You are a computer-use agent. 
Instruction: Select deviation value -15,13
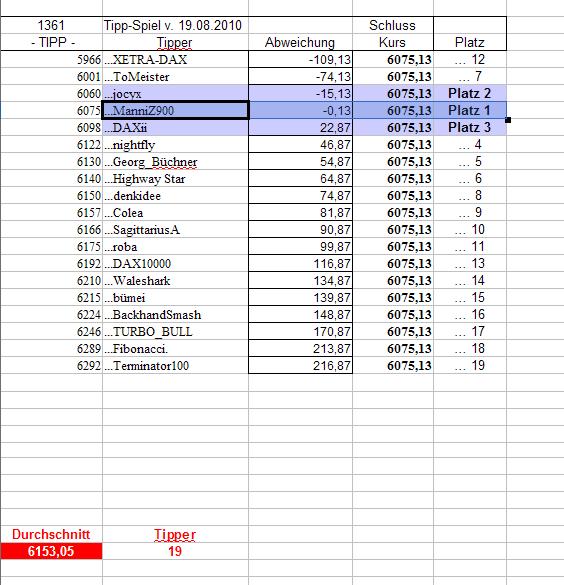coord(300,93)
